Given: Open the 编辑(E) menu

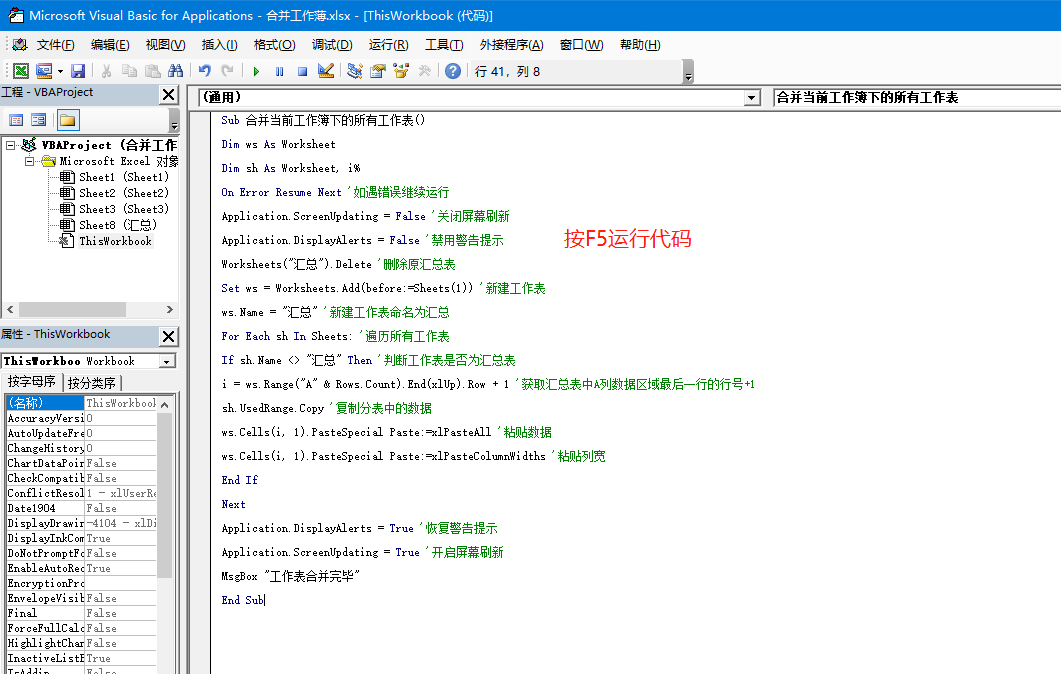Looking at the screenshot, I should [110, 45].
